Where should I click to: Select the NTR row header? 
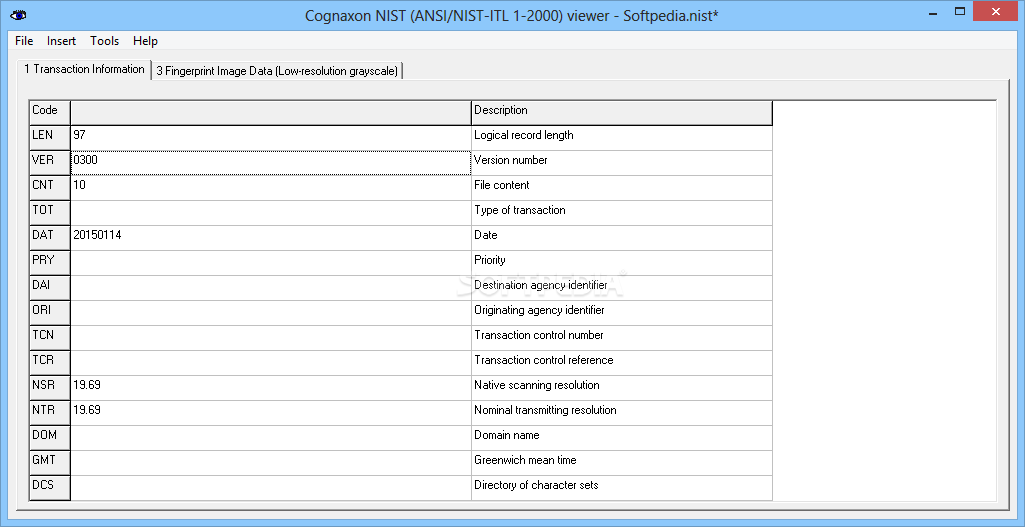click(x=50, y=413)
